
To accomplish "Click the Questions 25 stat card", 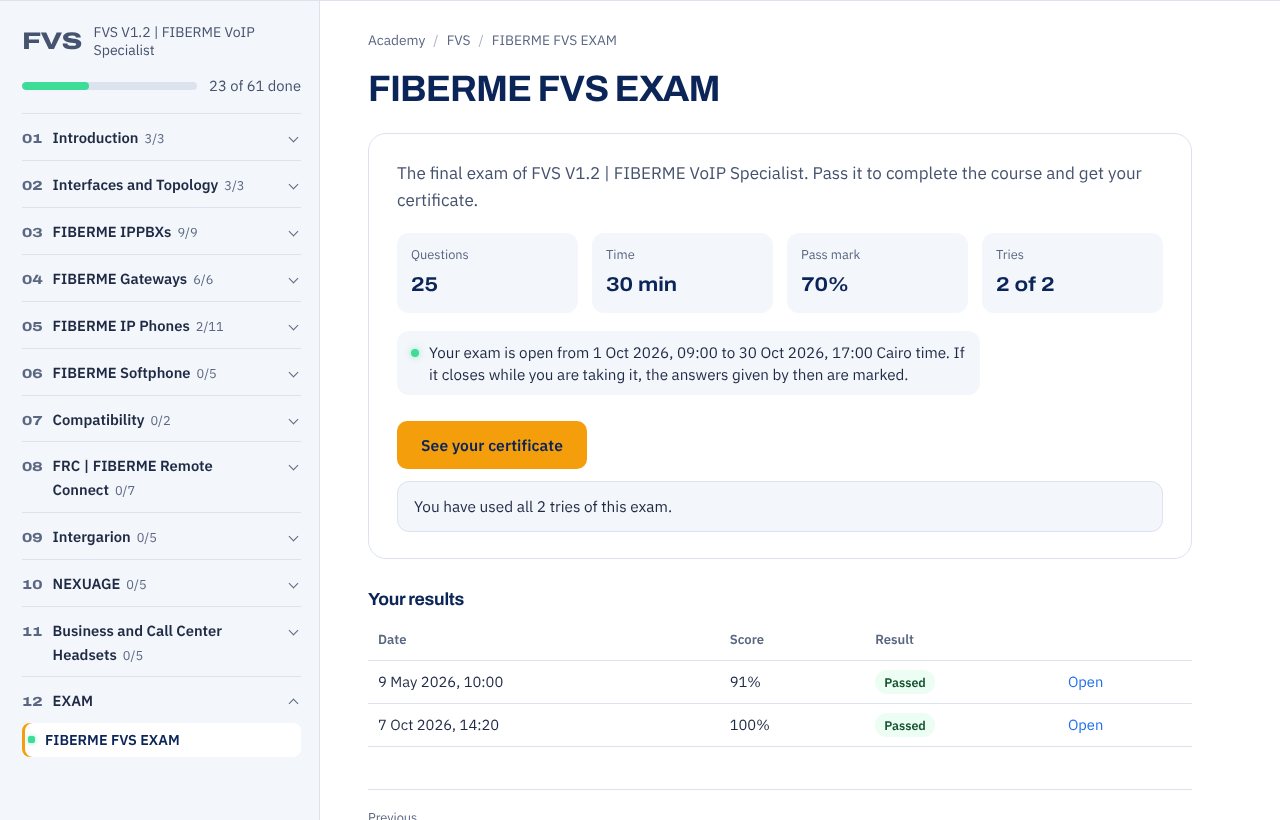I will coord(487,273).
